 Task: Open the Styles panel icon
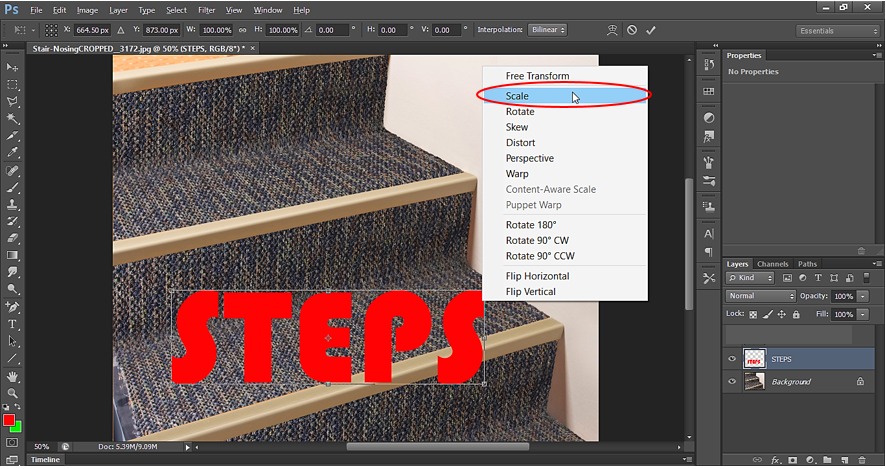point(709,136)
